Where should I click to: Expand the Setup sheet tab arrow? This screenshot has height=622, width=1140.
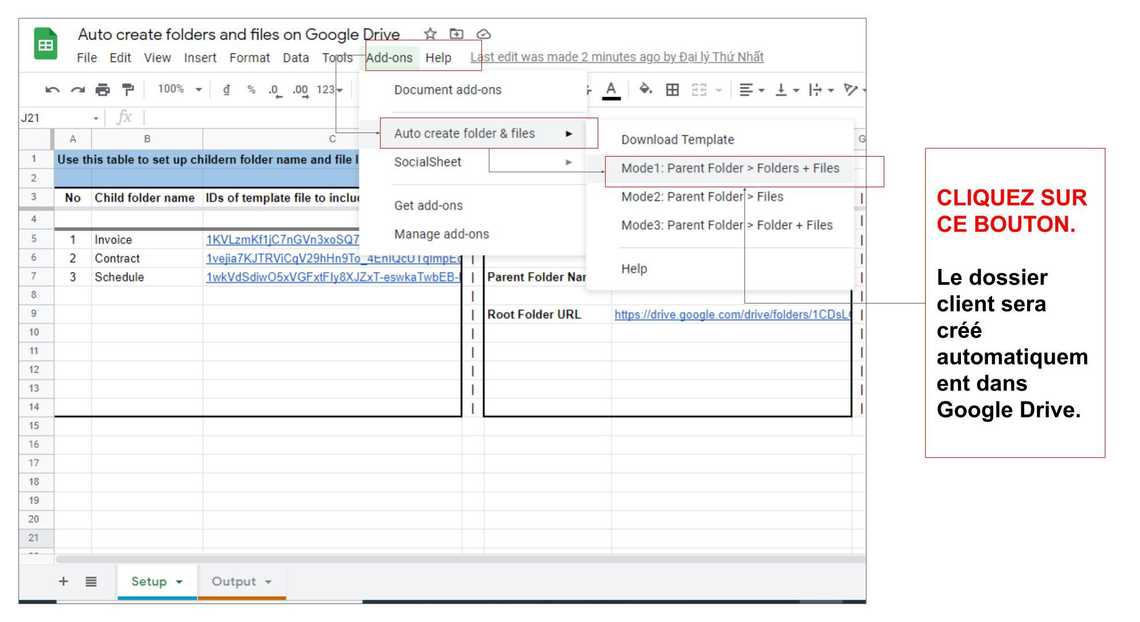[x=179, y=582]
